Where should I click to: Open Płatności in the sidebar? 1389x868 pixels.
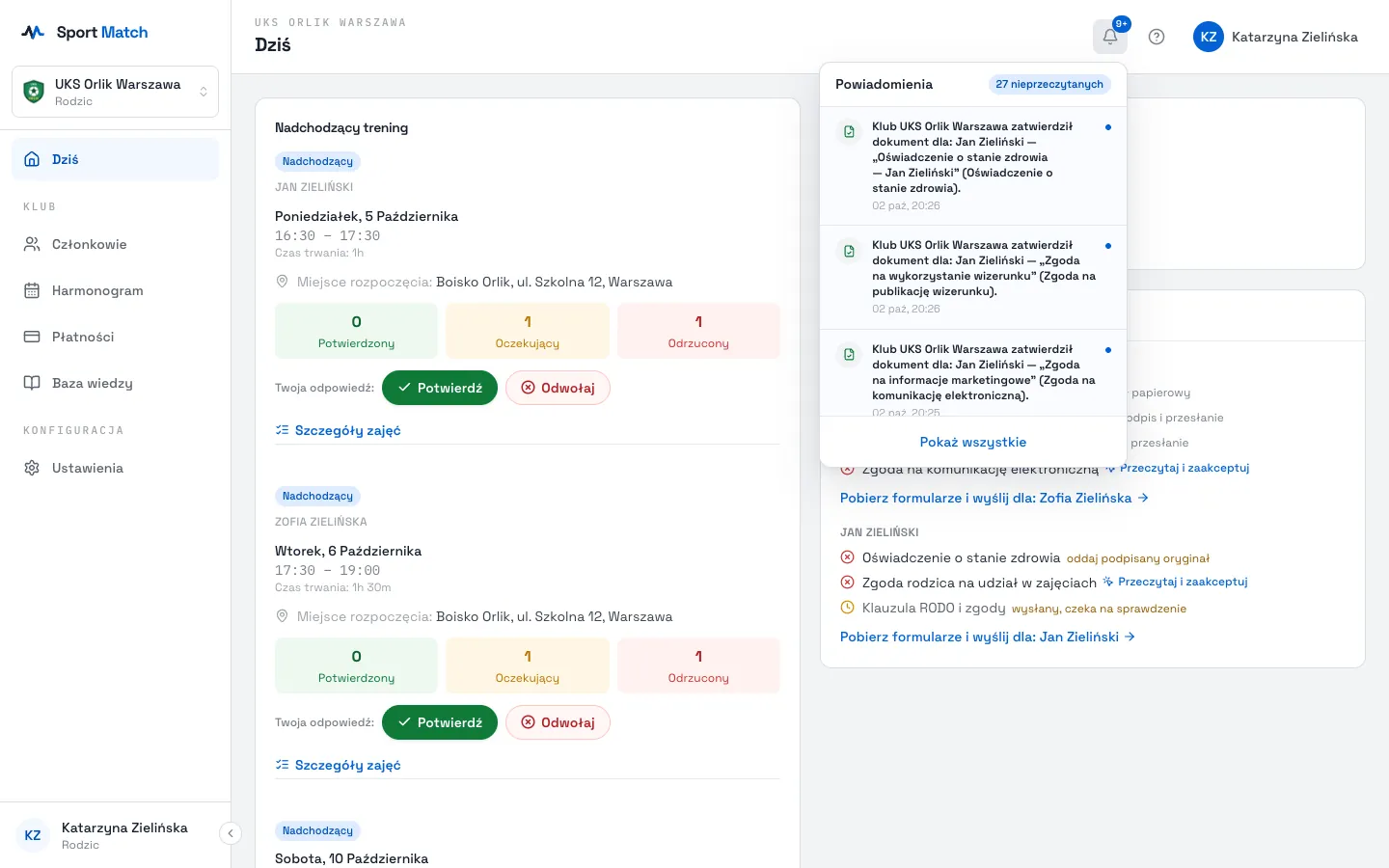[x=116, y=337]
